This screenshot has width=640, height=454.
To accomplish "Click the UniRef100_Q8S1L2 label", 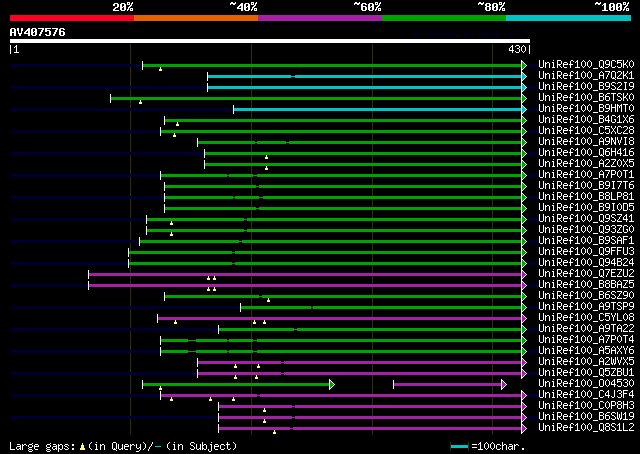I will point(586,428).
